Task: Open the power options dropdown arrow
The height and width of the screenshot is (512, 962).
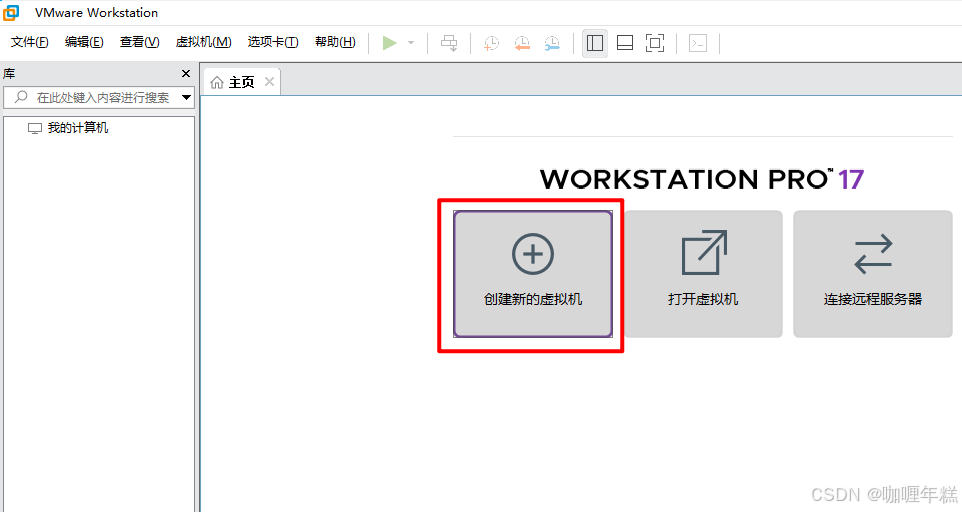Action: 411,43
